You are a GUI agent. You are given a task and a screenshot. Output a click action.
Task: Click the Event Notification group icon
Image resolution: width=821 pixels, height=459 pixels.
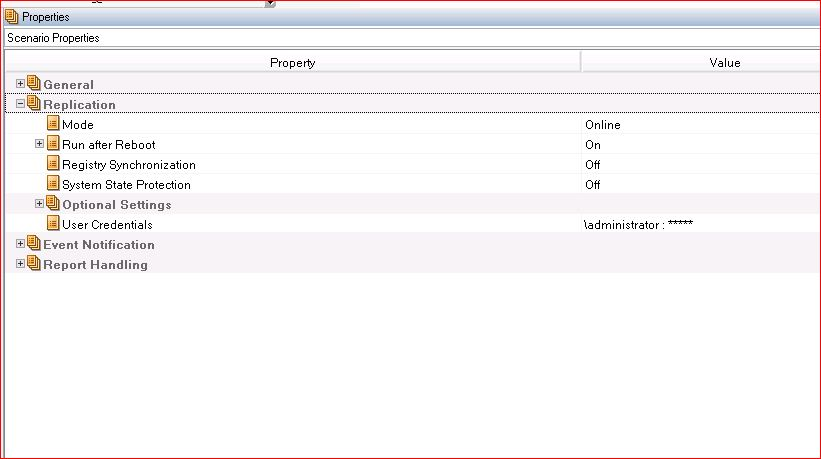tap(34, 243)
